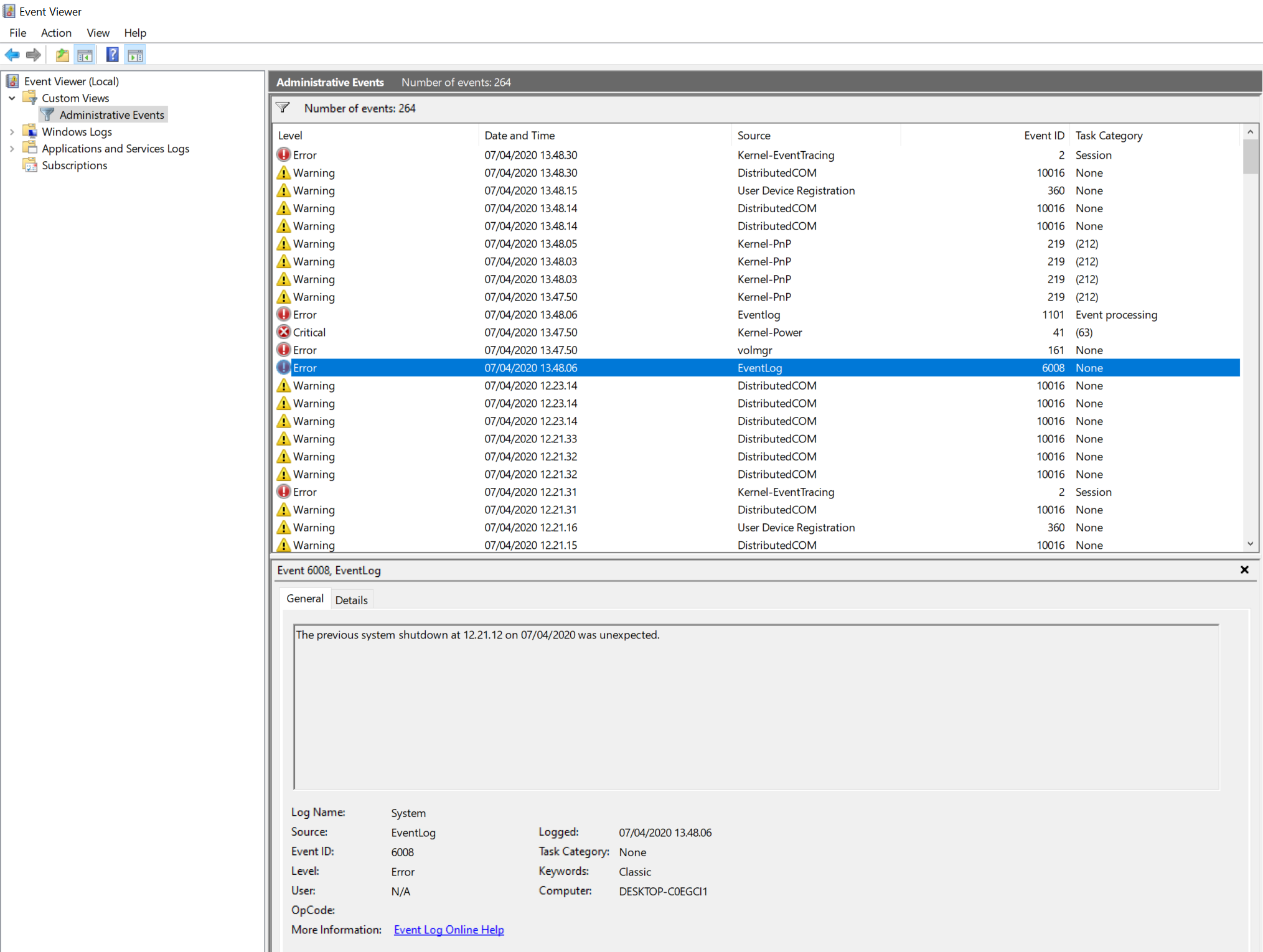The width and height of the screenshot is (1263, 952).
Task: Select the Eventlog 1101 Event processing row
Action: 758,314
